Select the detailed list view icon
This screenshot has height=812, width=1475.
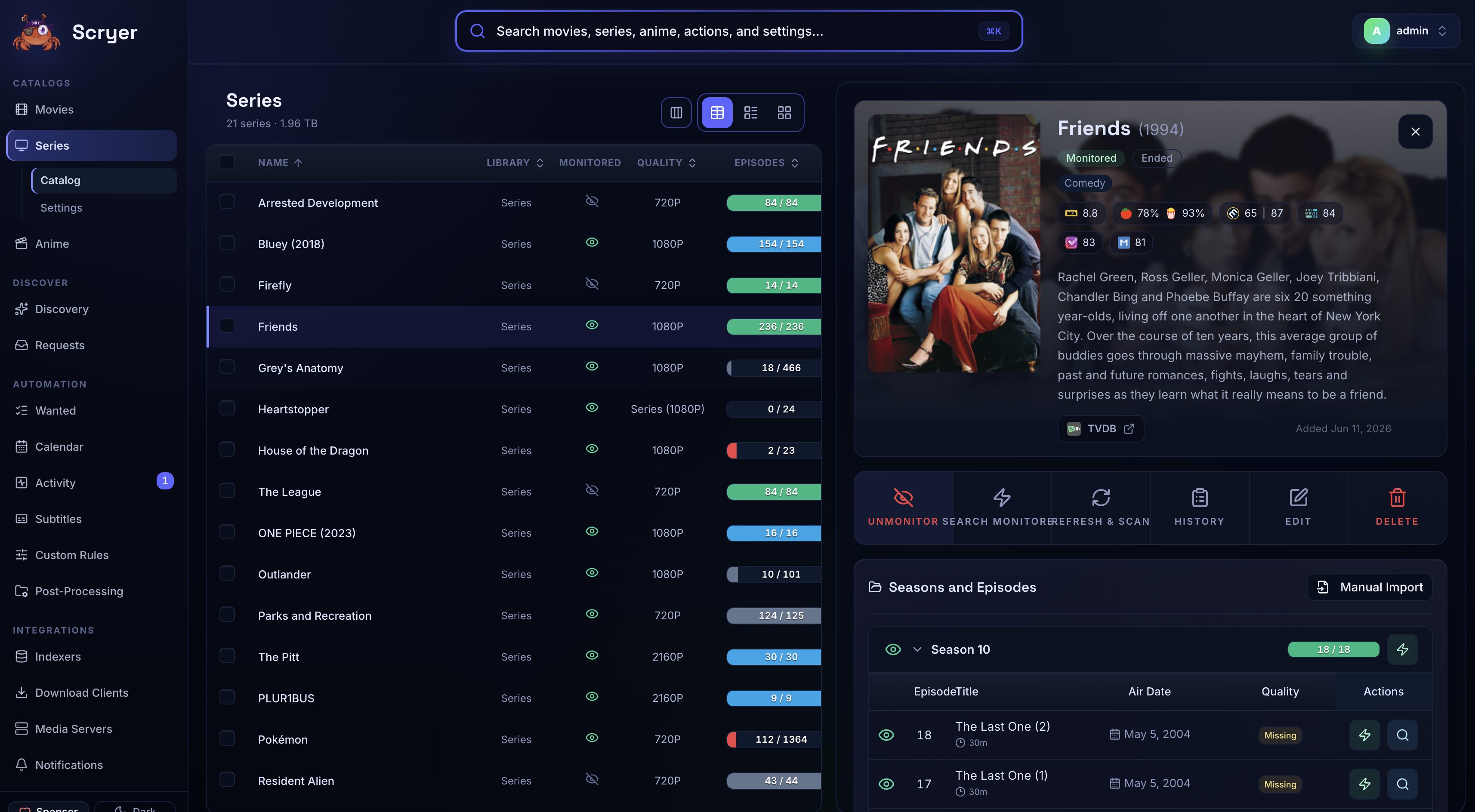(x=751, y=113)
